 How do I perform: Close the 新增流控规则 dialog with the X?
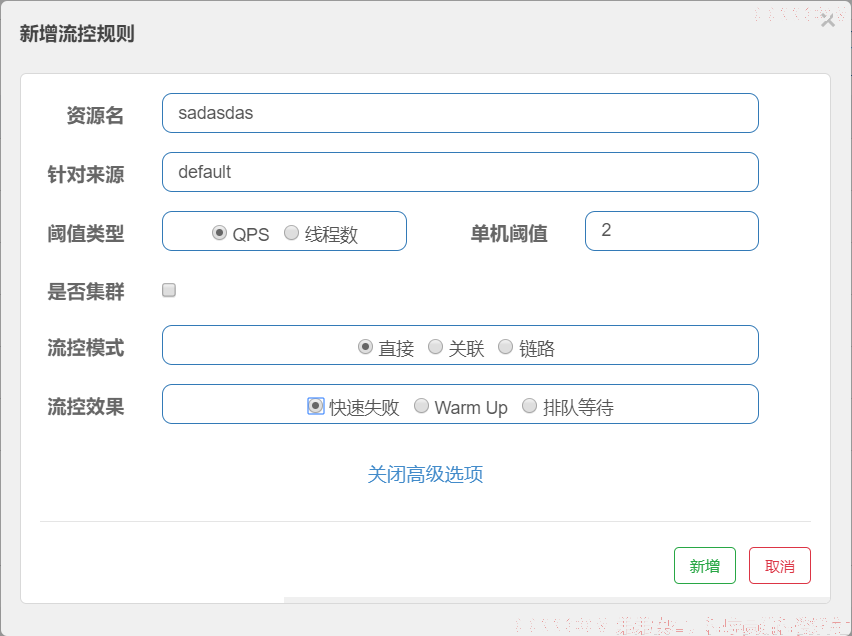tap(828, 21)
